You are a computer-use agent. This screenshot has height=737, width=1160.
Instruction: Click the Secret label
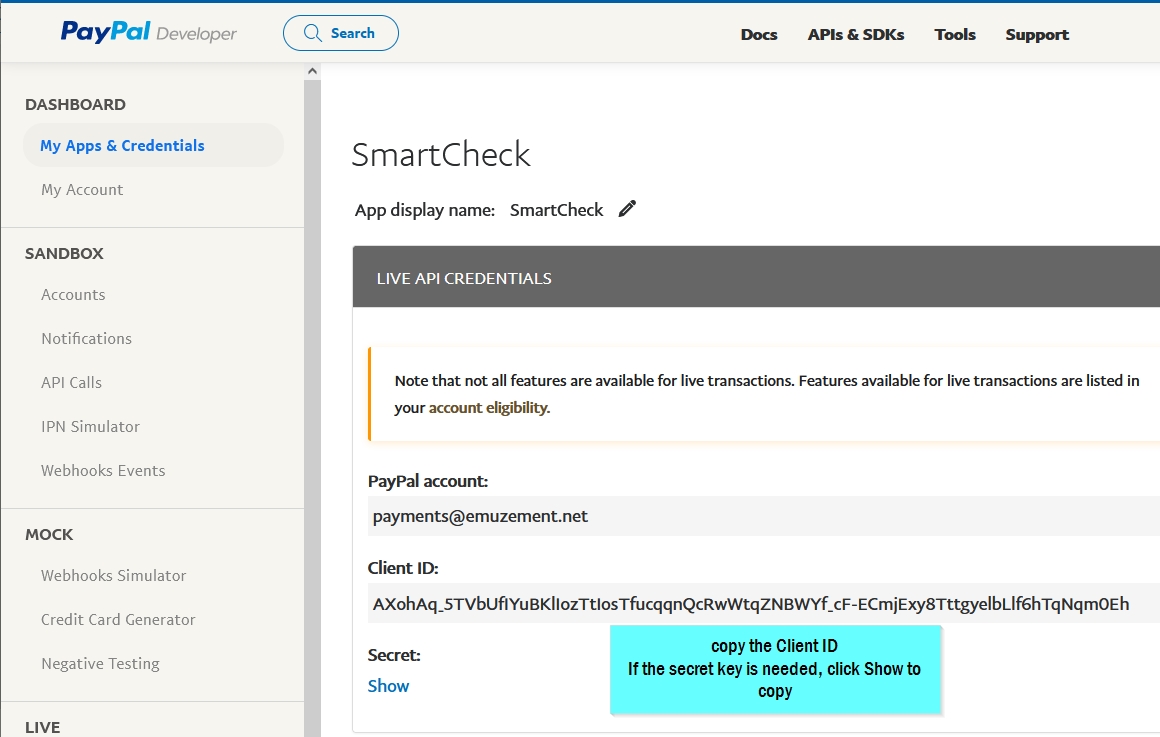pos(394,656)
